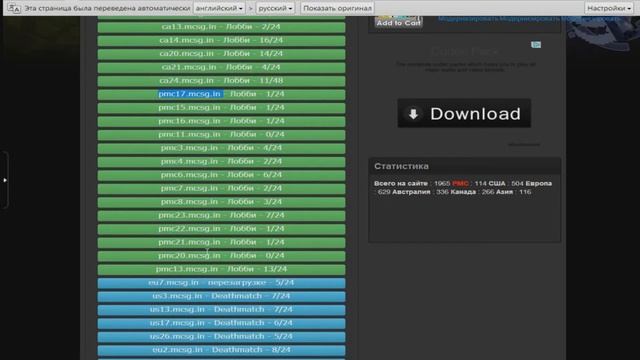
Task: Select the pmc7.mcsg.in Лобби 2/24 row
Action: coord(221,189)
